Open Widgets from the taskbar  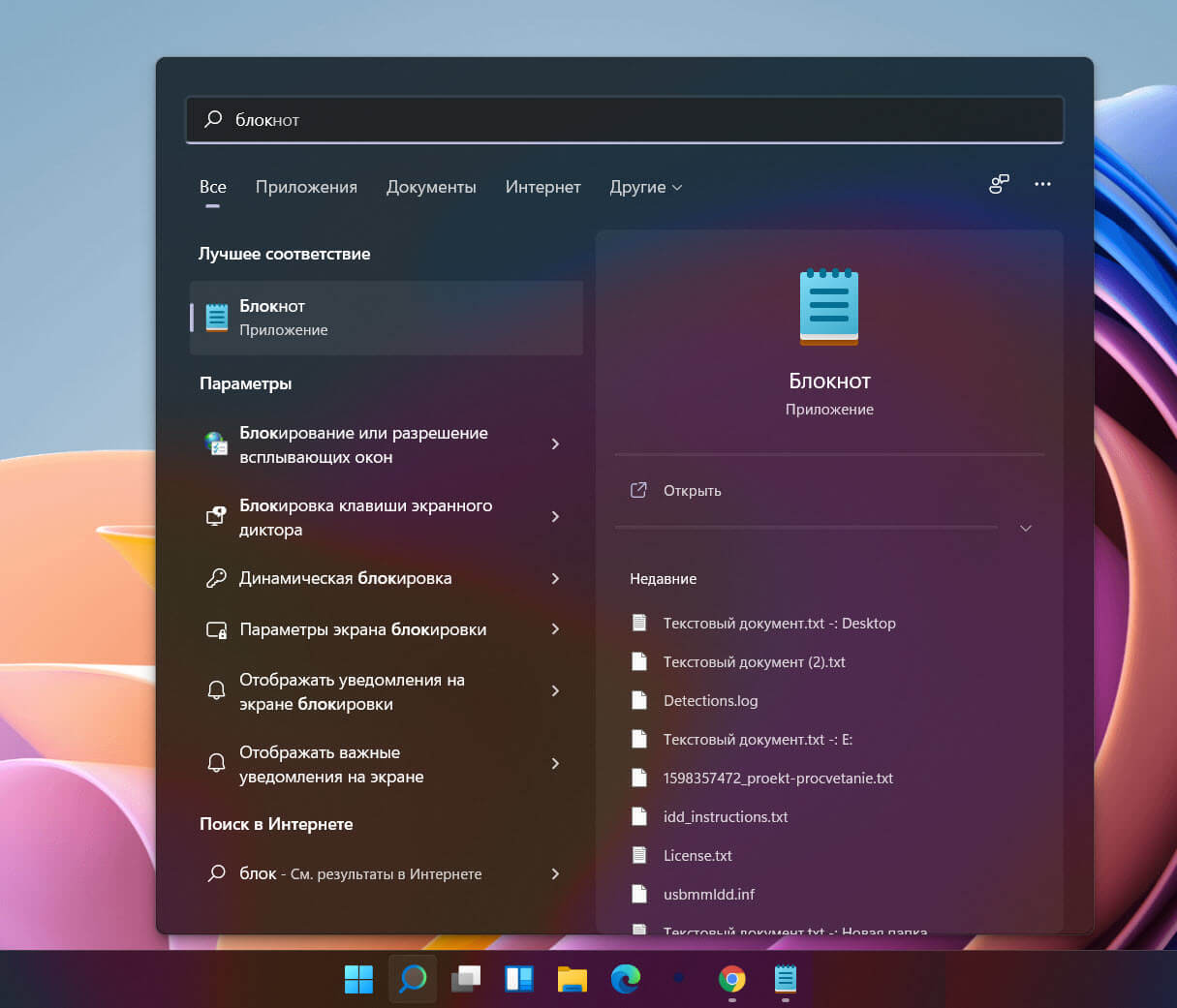tap(519, 979)
